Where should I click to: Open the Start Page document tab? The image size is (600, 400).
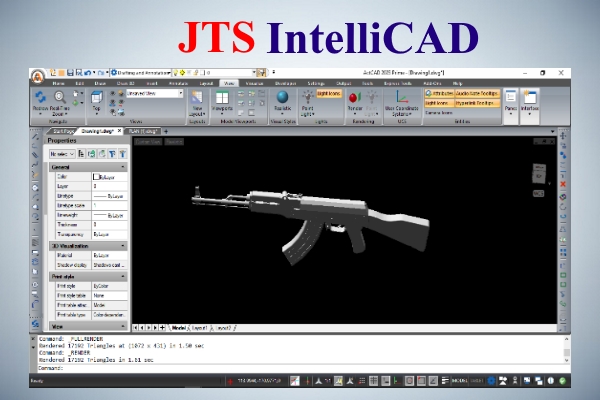[x=63, y=131]
